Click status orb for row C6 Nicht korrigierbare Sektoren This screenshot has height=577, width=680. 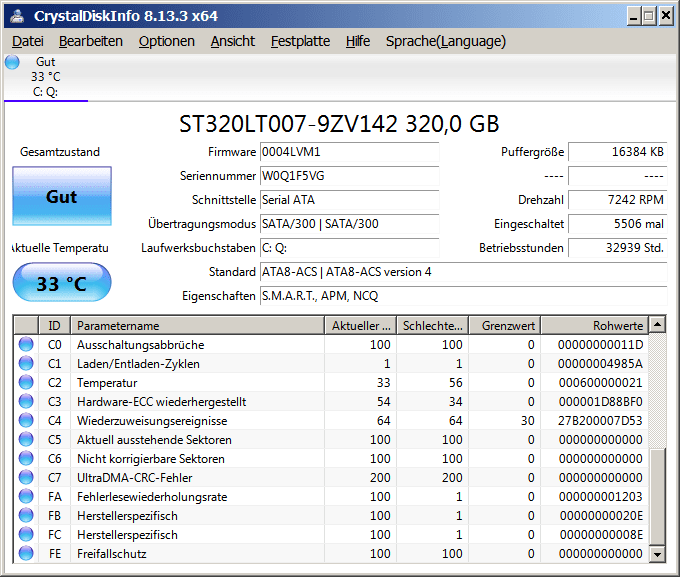pos(26,459)
